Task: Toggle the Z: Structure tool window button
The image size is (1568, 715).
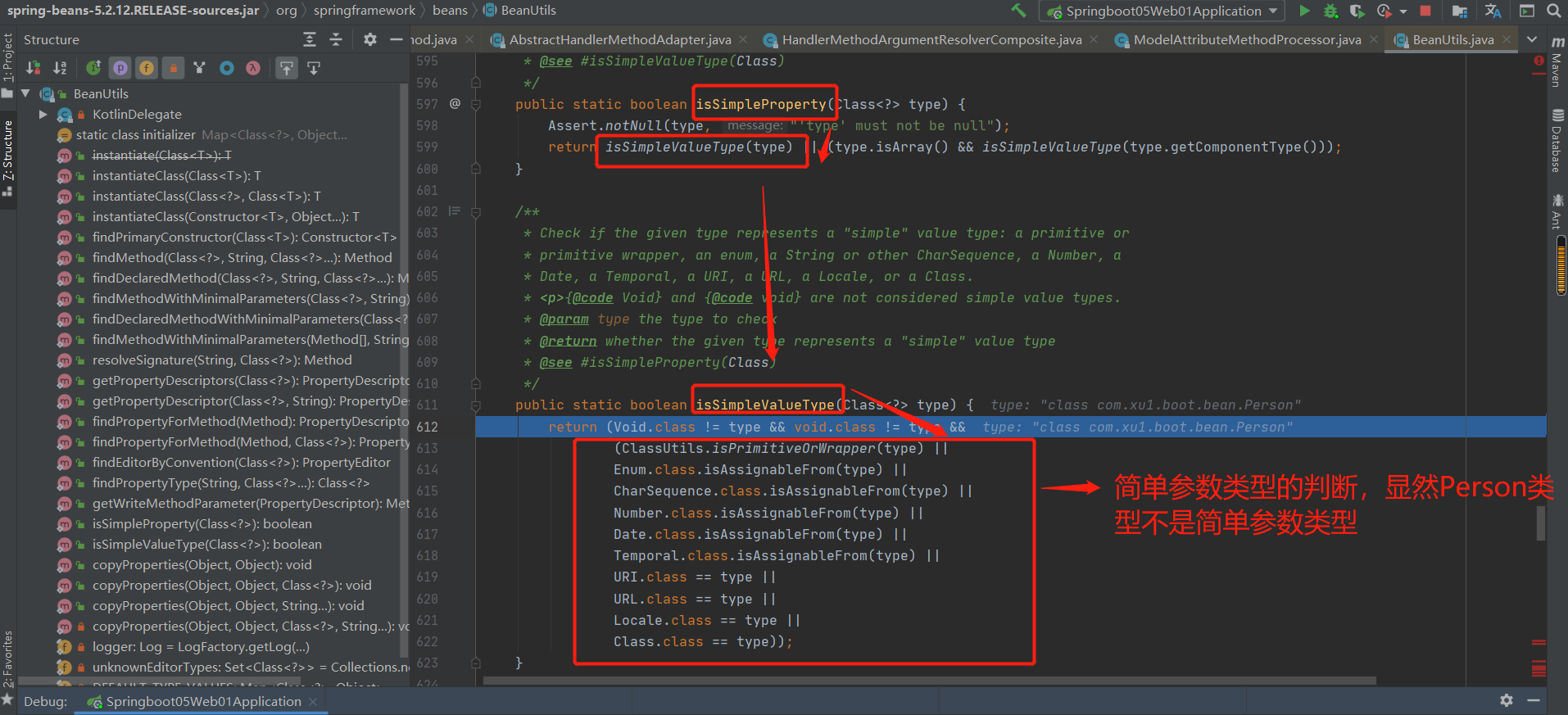Action: point(7,158)
